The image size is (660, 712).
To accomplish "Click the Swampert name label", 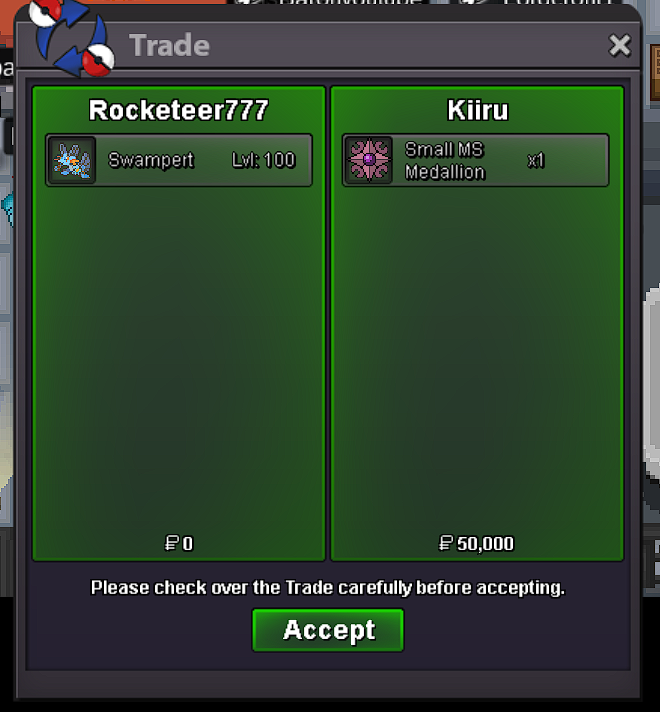I will 151,160.
